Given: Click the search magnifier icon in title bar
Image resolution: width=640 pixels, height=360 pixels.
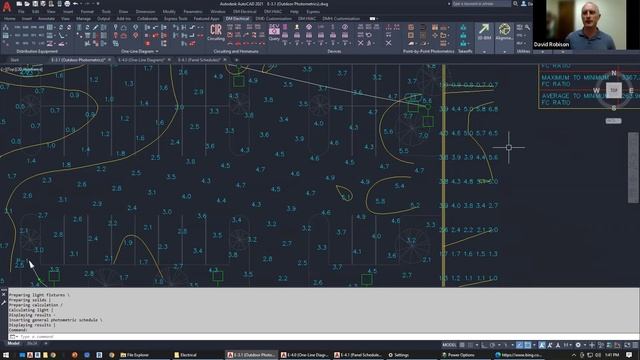Looking at the screenshot, I should [516, 4].
